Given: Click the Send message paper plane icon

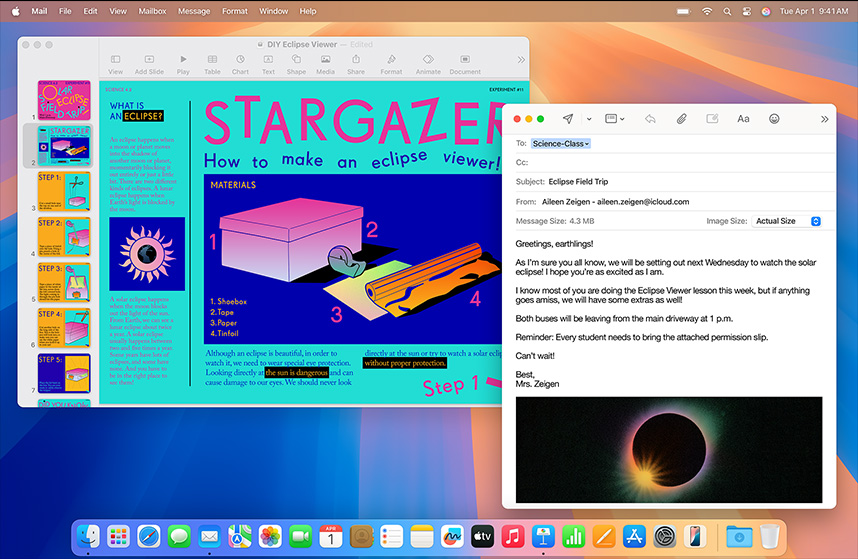Looking at the screenshot, I should [x=568, y=118].
